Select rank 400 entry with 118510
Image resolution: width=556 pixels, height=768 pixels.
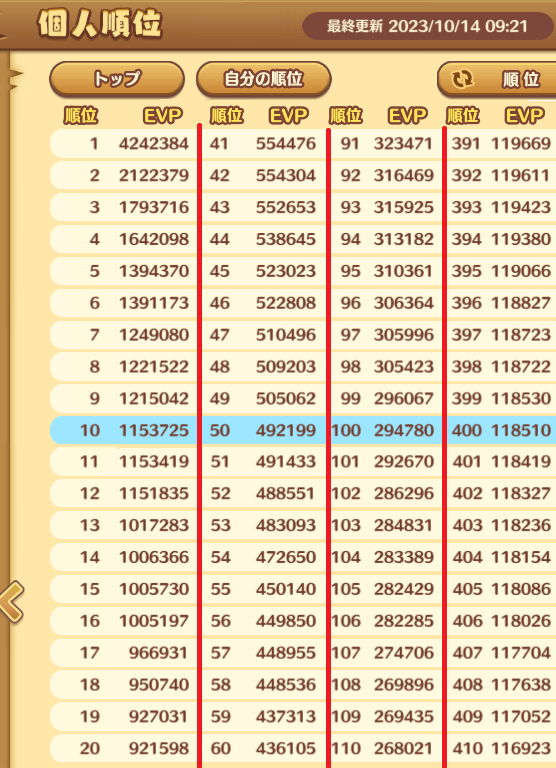tap(502, 430)
